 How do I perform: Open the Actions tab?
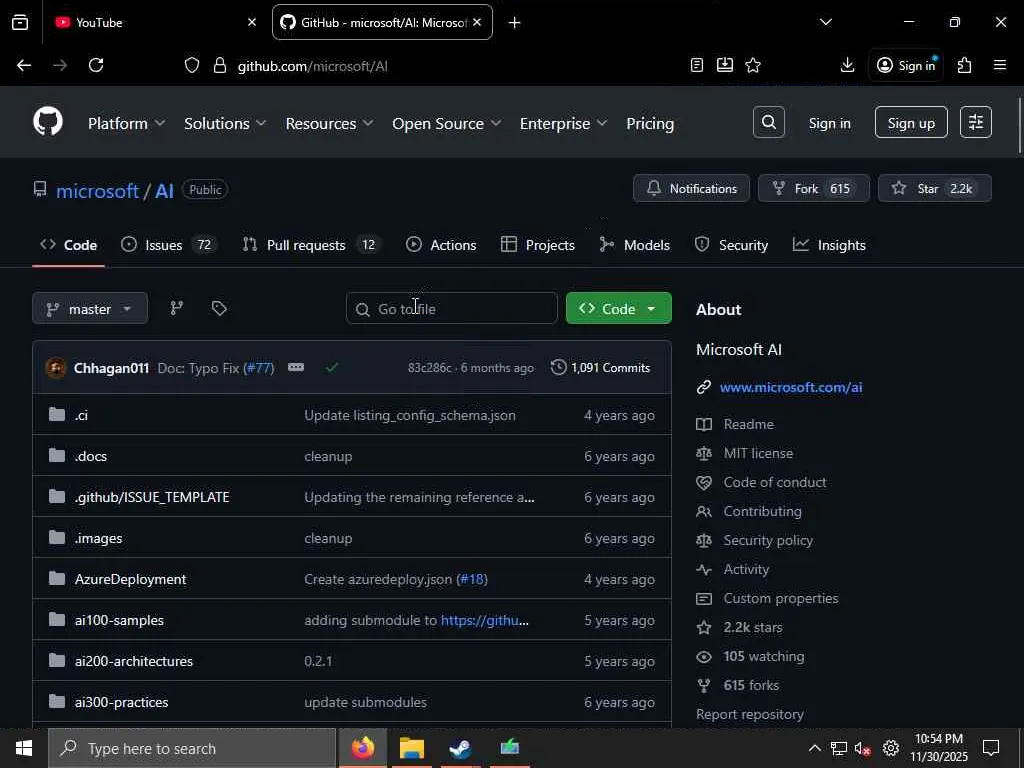click(441, 245)
